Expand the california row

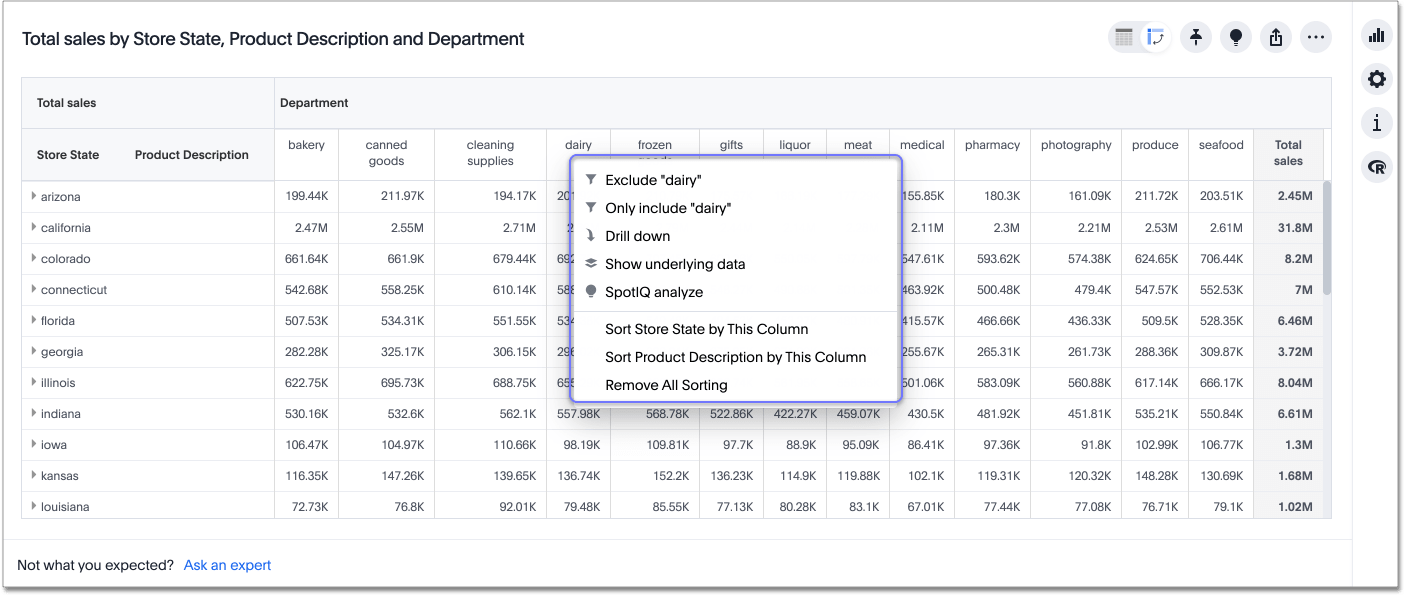click(x=31, y=227)
